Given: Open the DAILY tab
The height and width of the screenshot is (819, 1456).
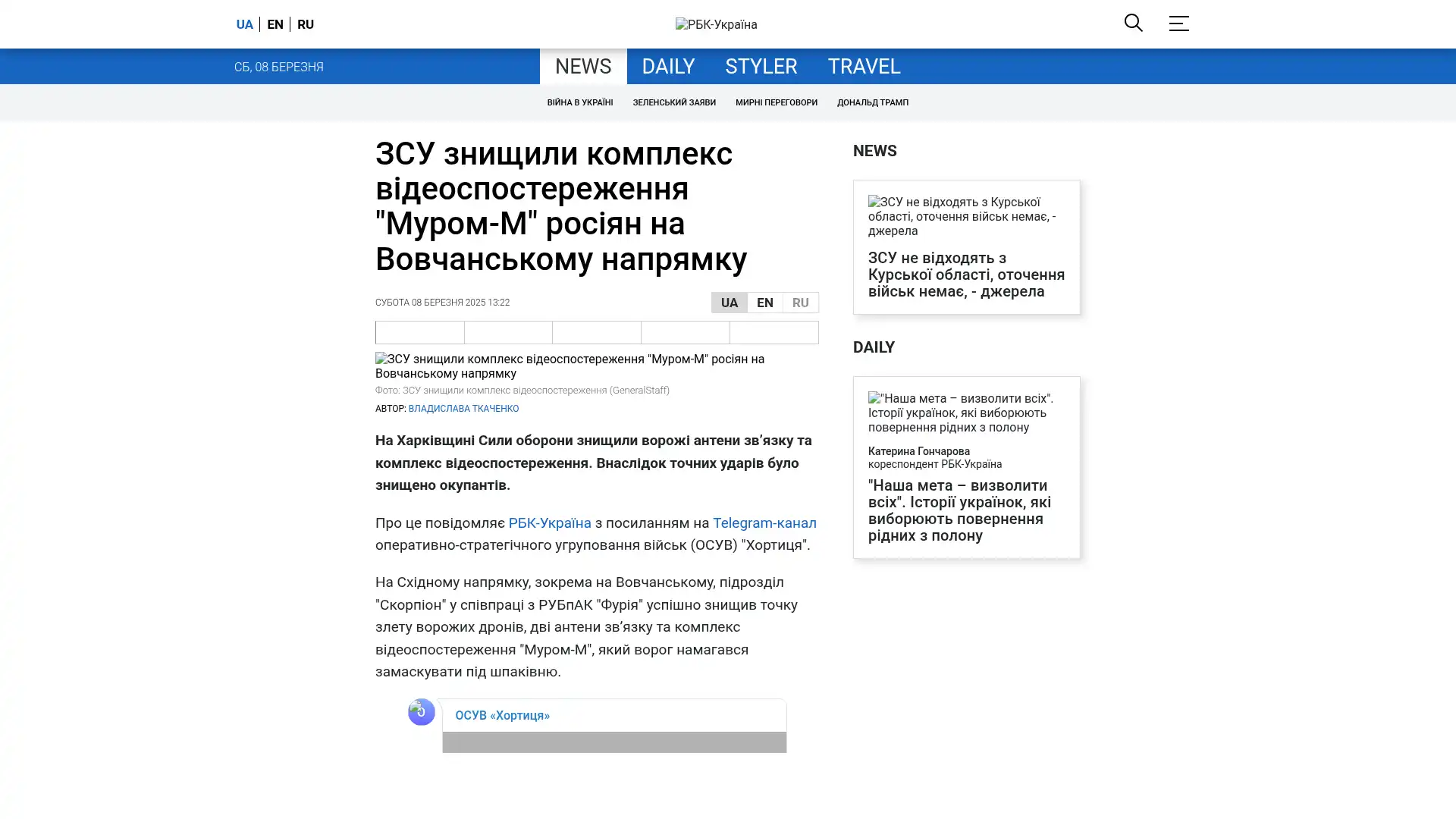Looking at the screenshot, I should pos(667,67).
